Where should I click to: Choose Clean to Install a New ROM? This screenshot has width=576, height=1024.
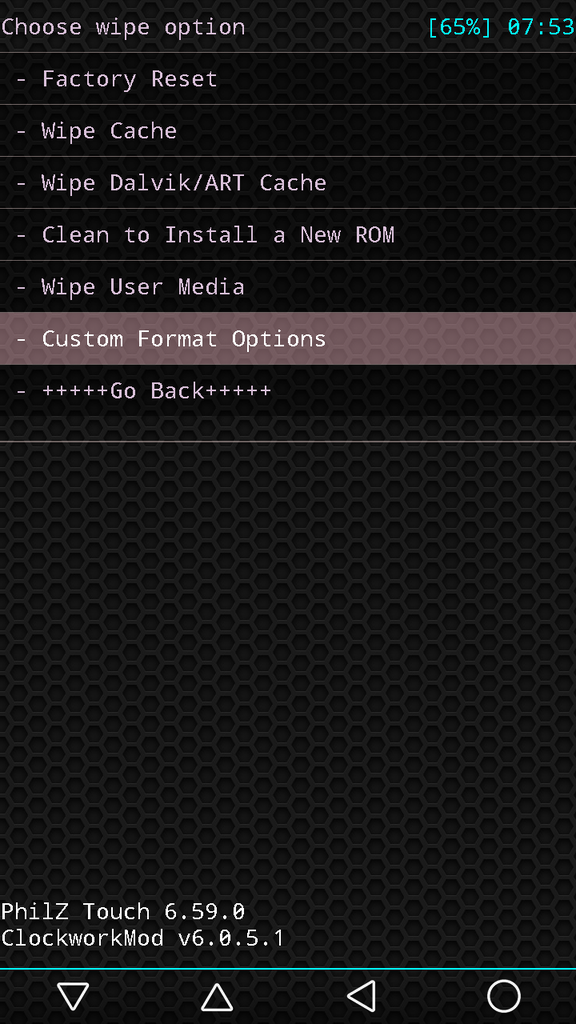pyautogui.click(x=288, y=234)
